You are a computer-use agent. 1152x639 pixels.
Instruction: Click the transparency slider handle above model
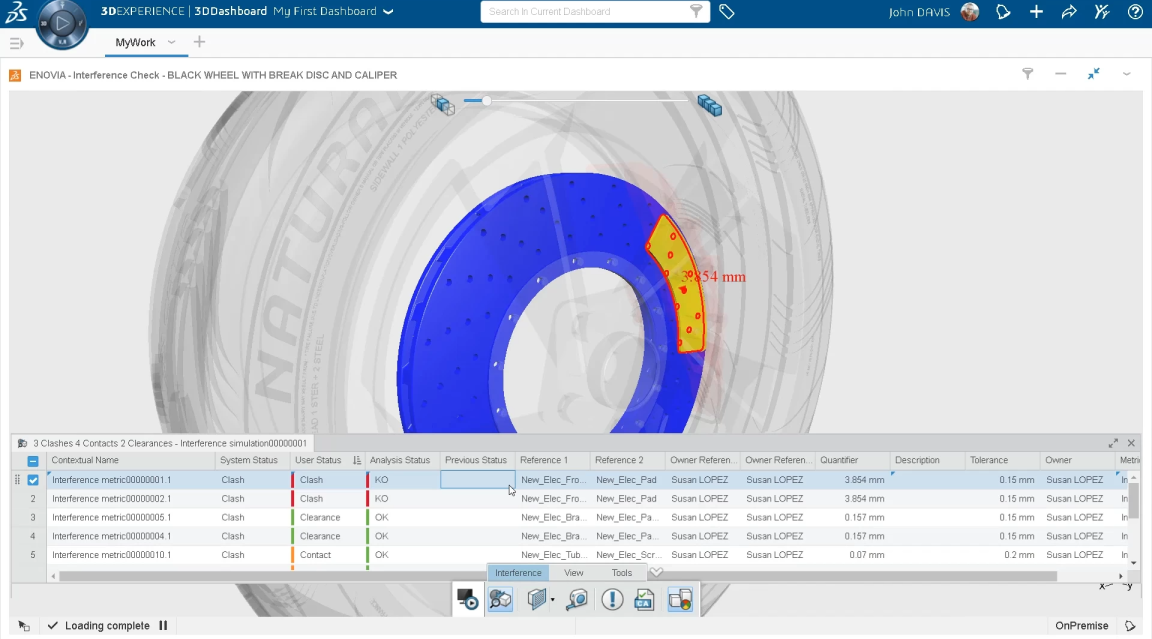(486, 101)
